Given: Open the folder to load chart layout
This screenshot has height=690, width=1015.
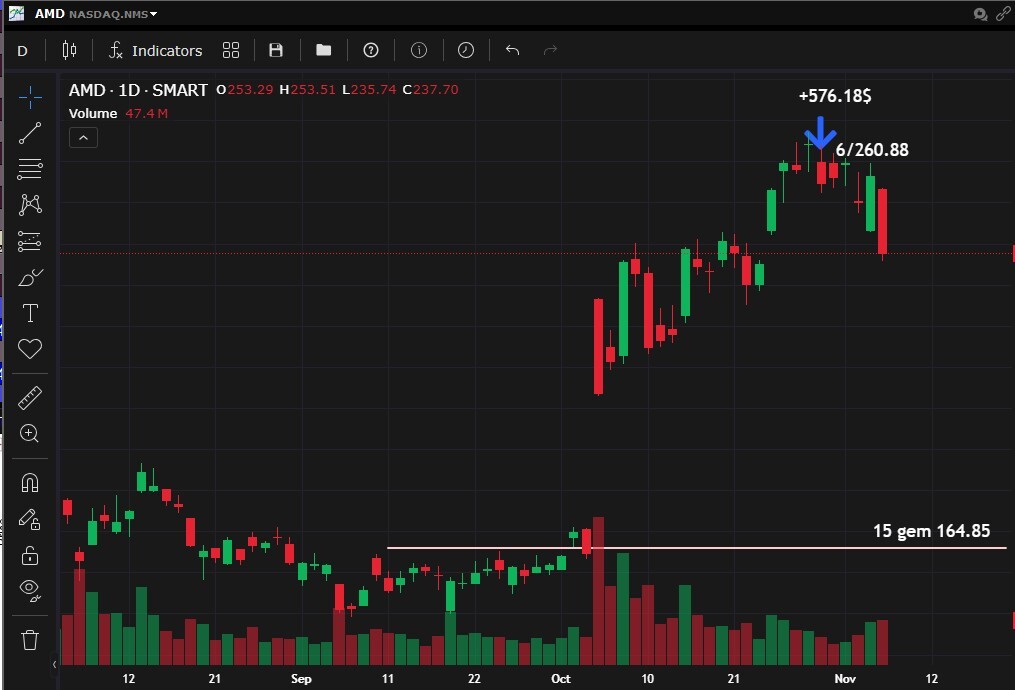Looking at the screenshot, I should (x=323, y=50).
